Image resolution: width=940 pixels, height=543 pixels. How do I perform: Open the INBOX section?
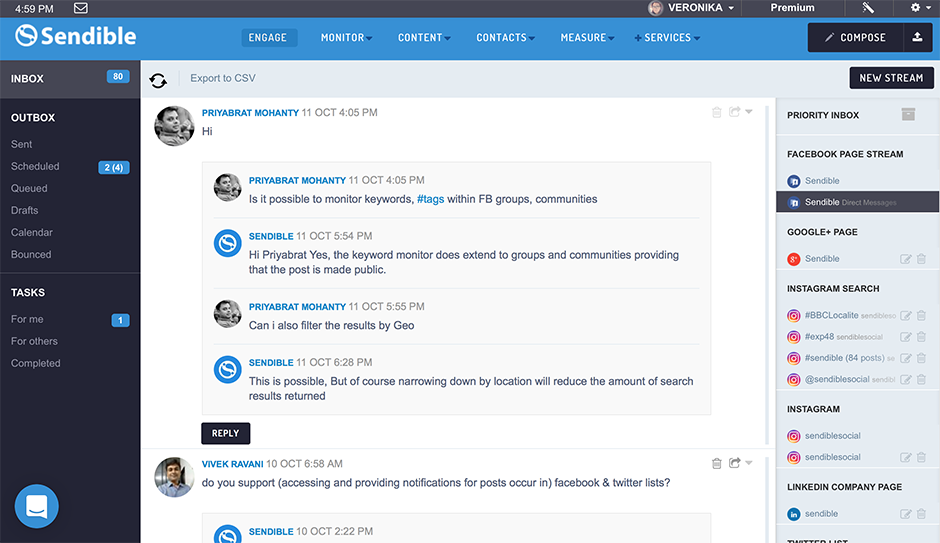click(70, 79)
